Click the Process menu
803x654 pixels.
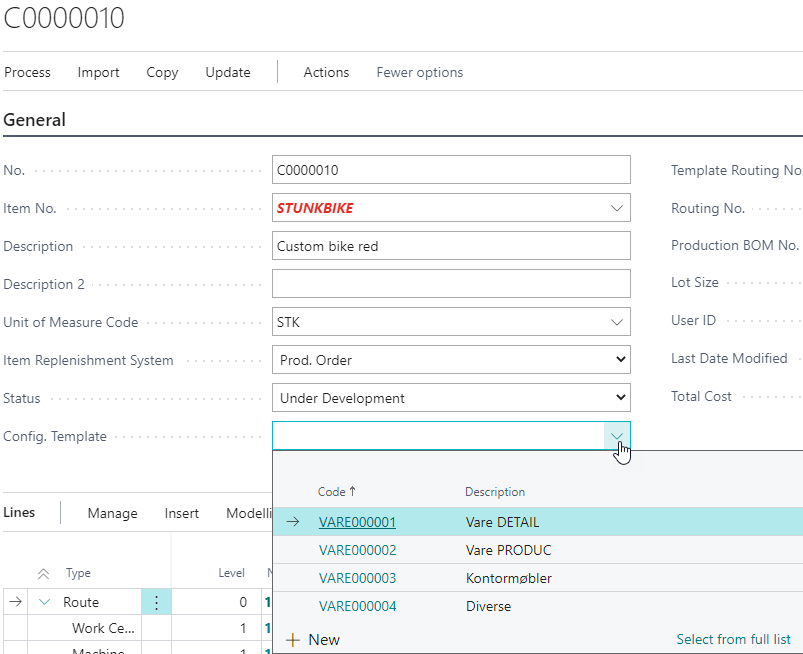pyautogui.click(x=27, y=72)
